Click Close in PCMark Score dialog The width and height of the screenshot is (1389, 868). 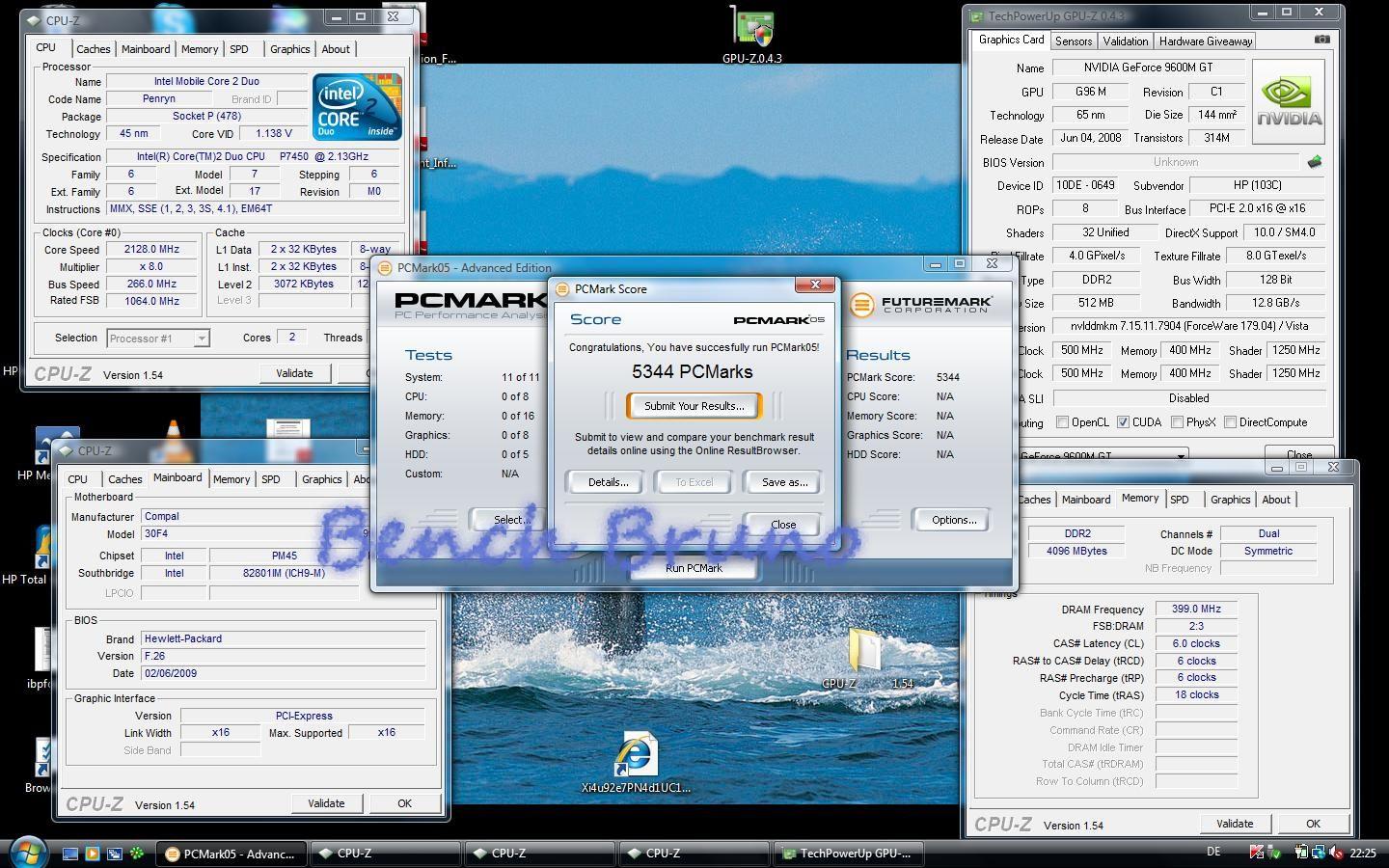783,525
